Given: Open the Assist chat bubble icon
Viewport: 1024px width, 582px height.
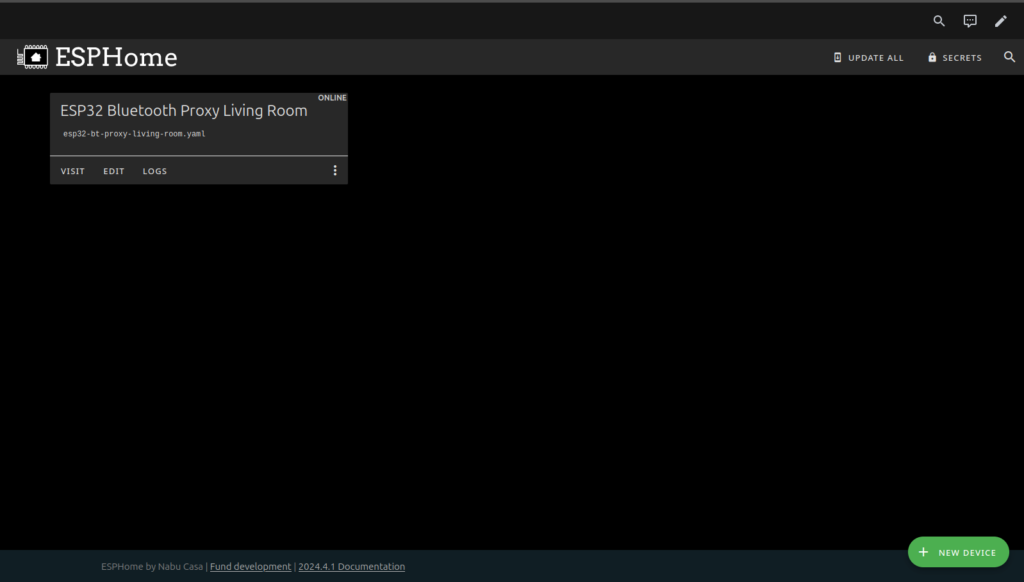Looking at the screenshot, I should point(969,21).
